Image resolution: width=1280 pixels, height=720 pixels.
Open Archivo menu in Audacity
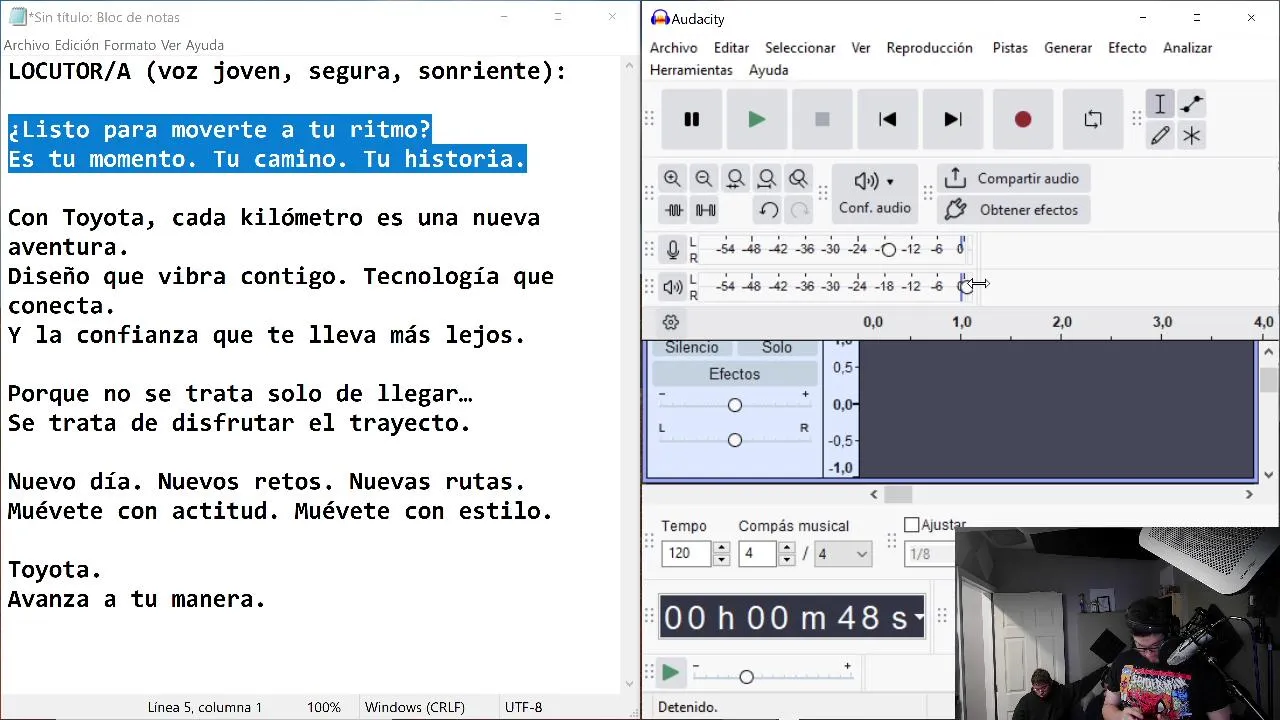click(x=673, y=48)
